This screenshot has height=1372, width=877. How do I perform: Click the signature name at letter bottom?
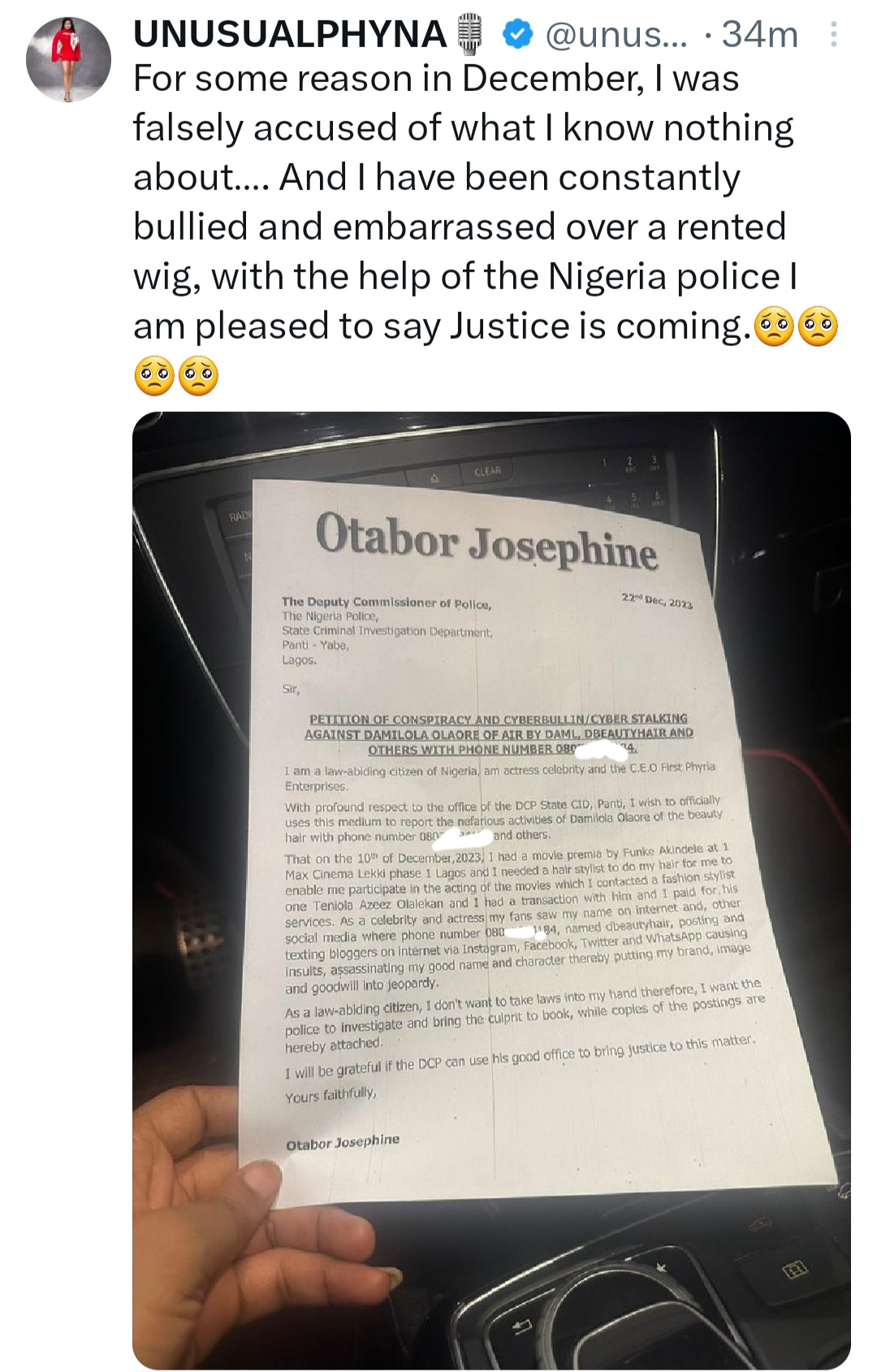(x=343, y=1142)
